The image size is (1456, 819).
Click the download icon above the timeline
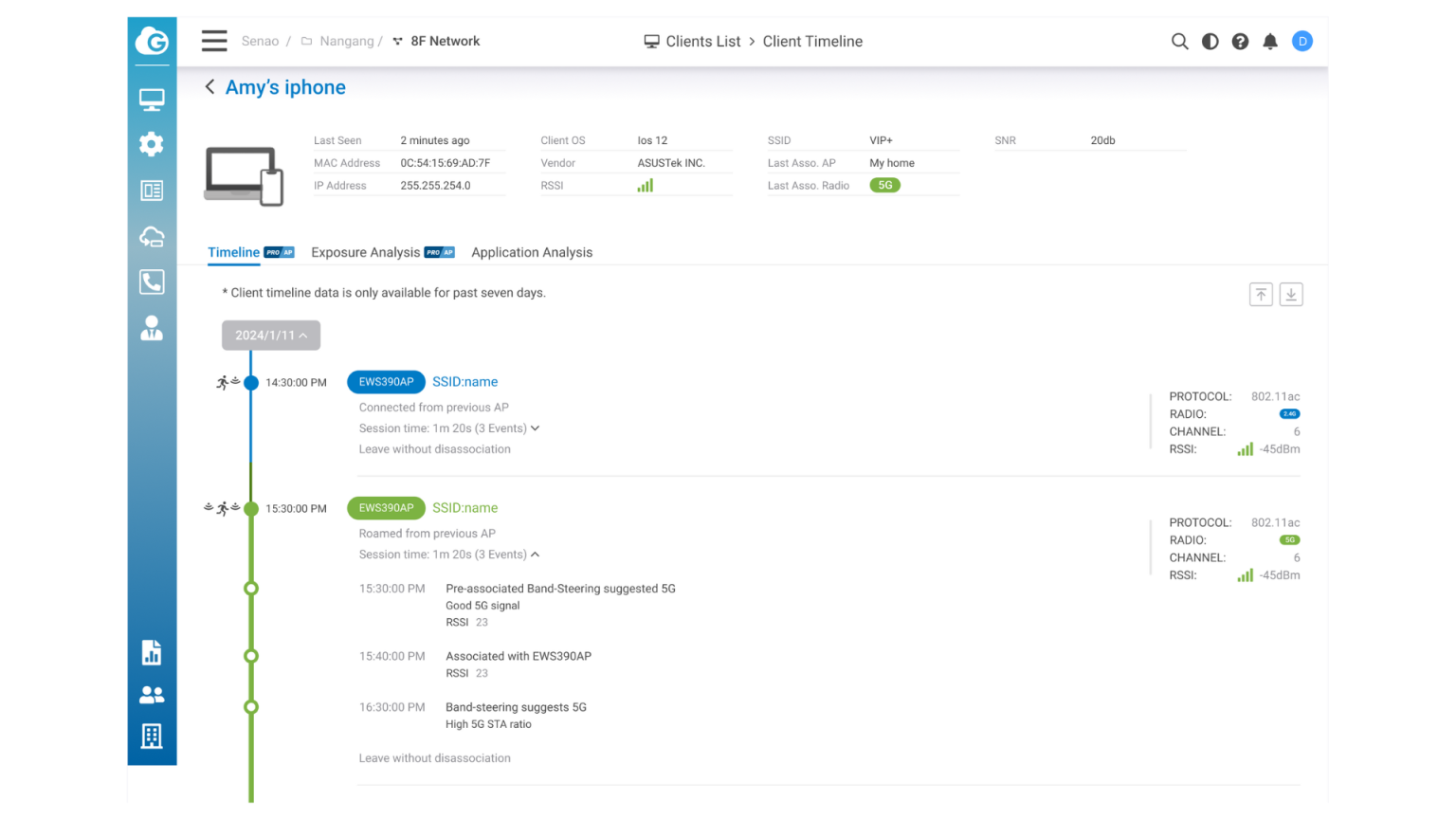click(x=1291, y=294)
